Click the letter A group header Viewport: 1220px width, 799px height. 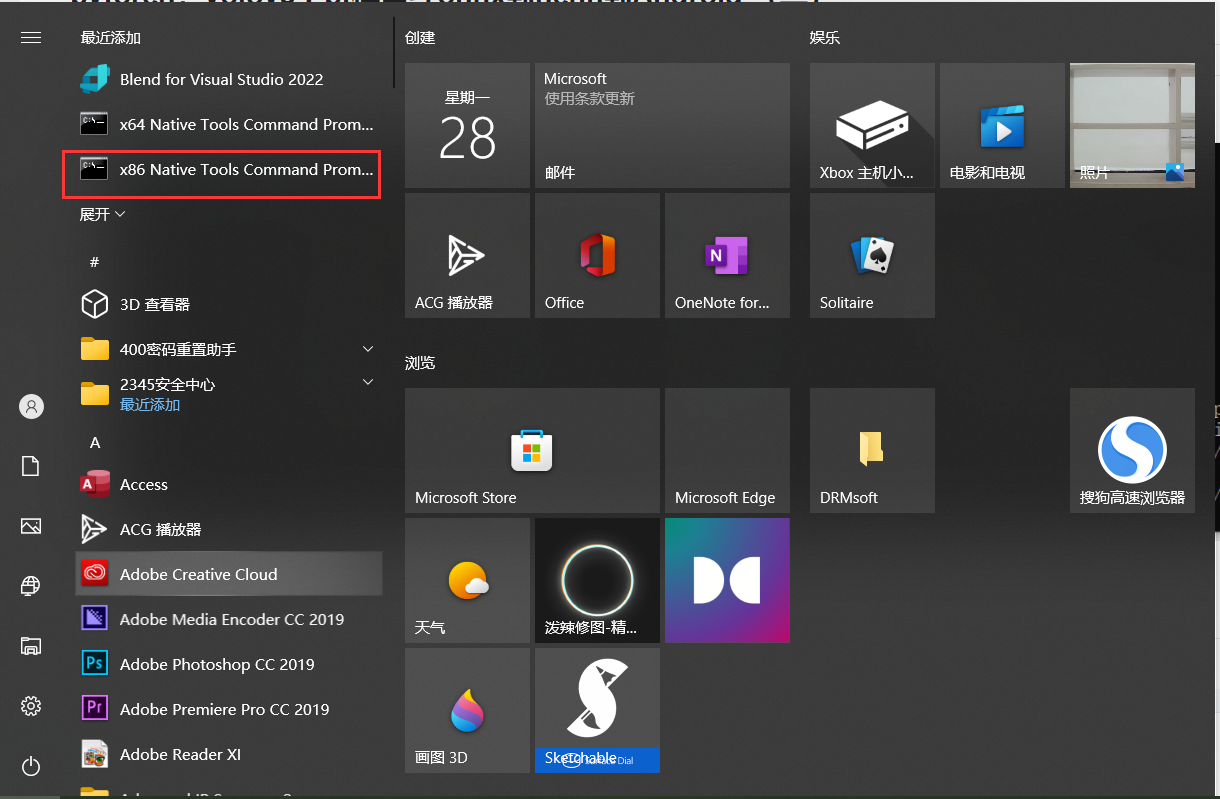click(x=95, y=442)
